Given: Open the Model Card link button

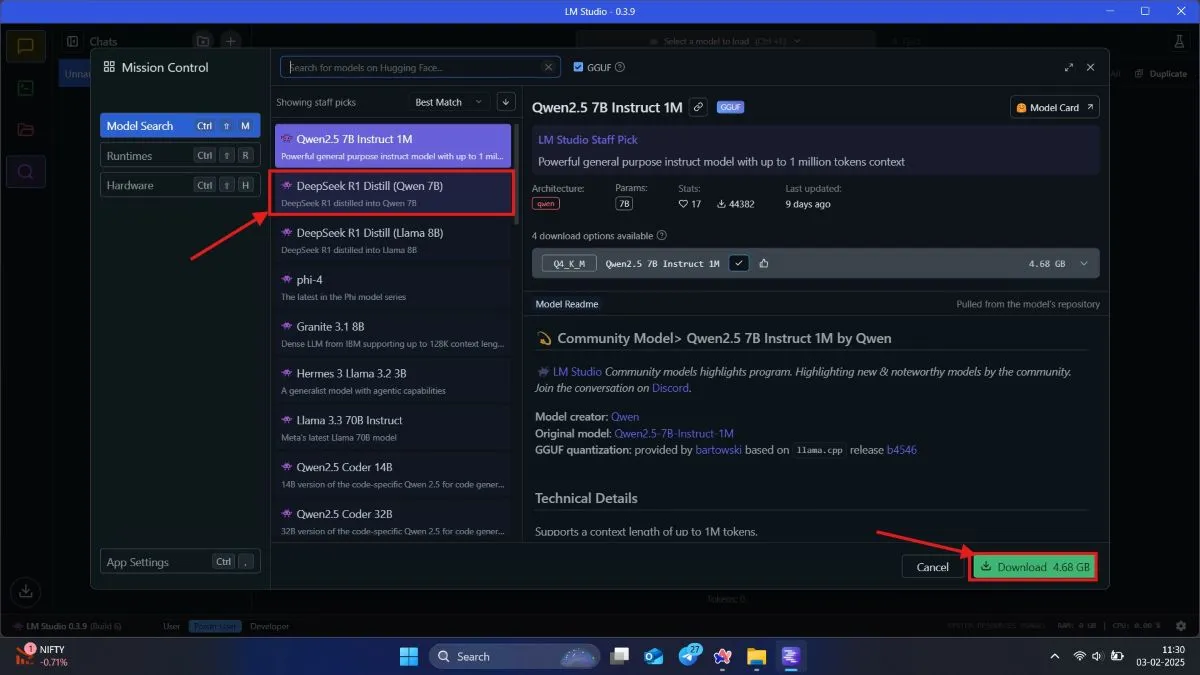Looking at the screenshot, I should coord(1054,107).
